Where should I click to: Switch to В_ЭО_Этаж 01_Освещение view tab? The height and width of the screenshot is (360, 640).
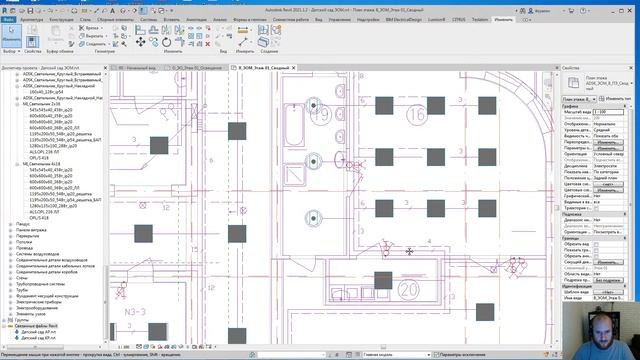point(196,68)
